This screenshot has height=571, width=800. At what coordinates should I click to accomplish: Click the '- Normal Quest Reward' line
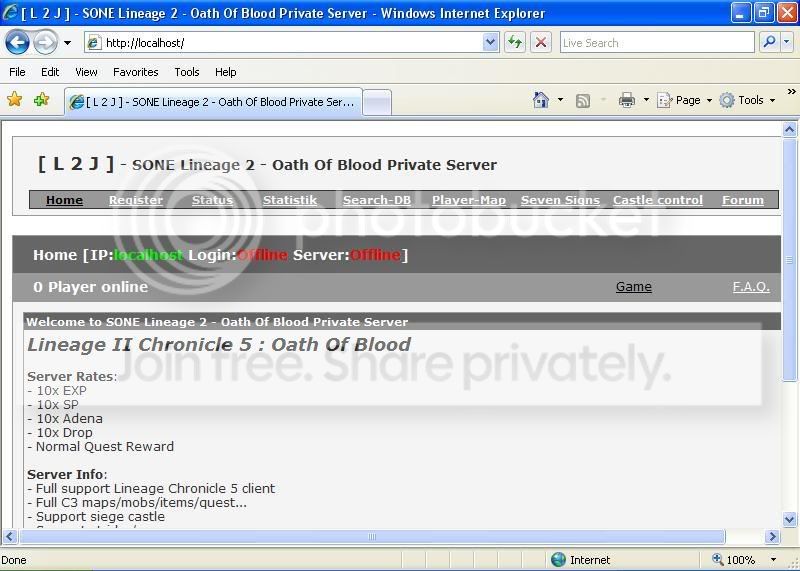point(101,446)
